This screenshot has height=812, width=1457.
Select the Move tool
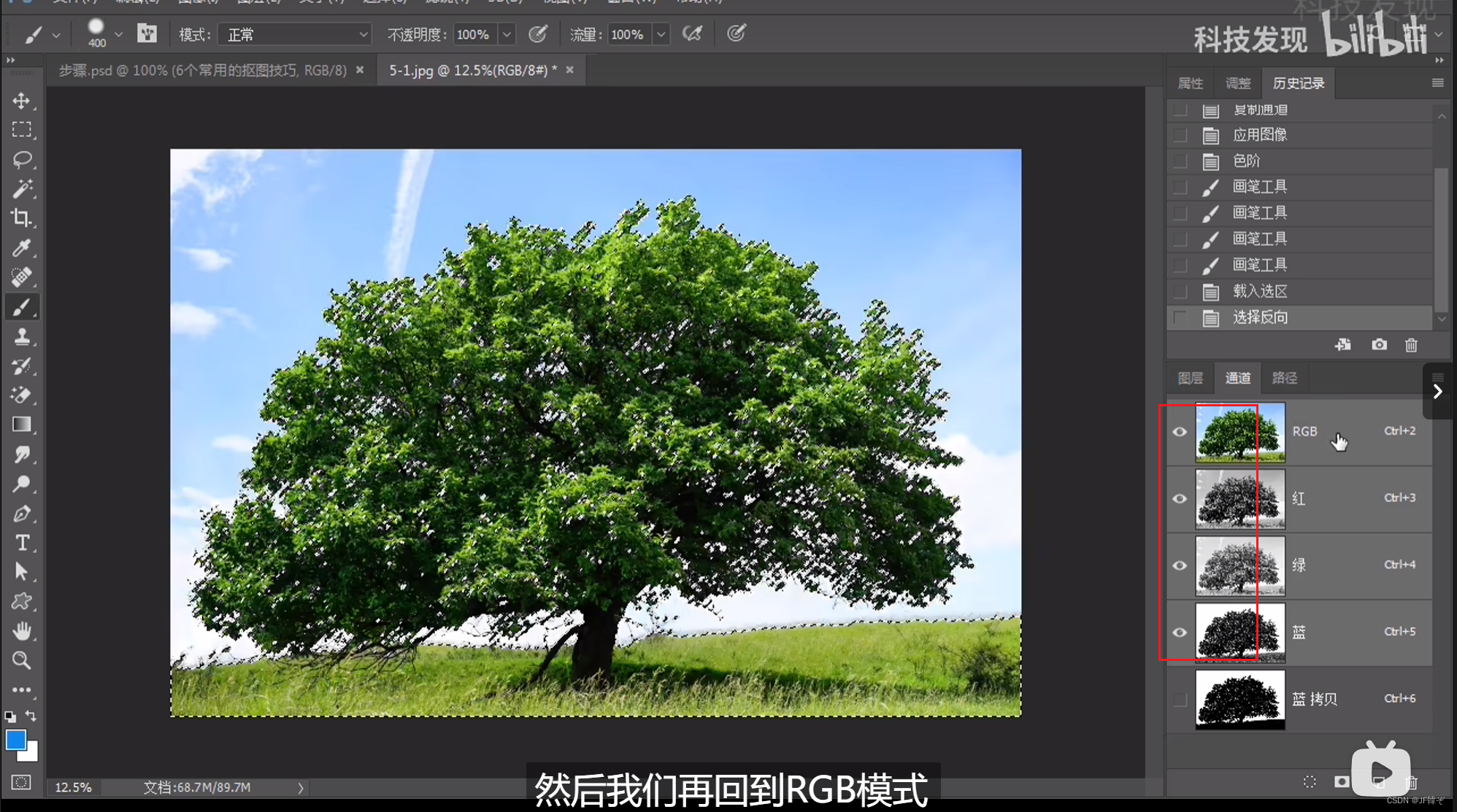[x=21, y=101]
